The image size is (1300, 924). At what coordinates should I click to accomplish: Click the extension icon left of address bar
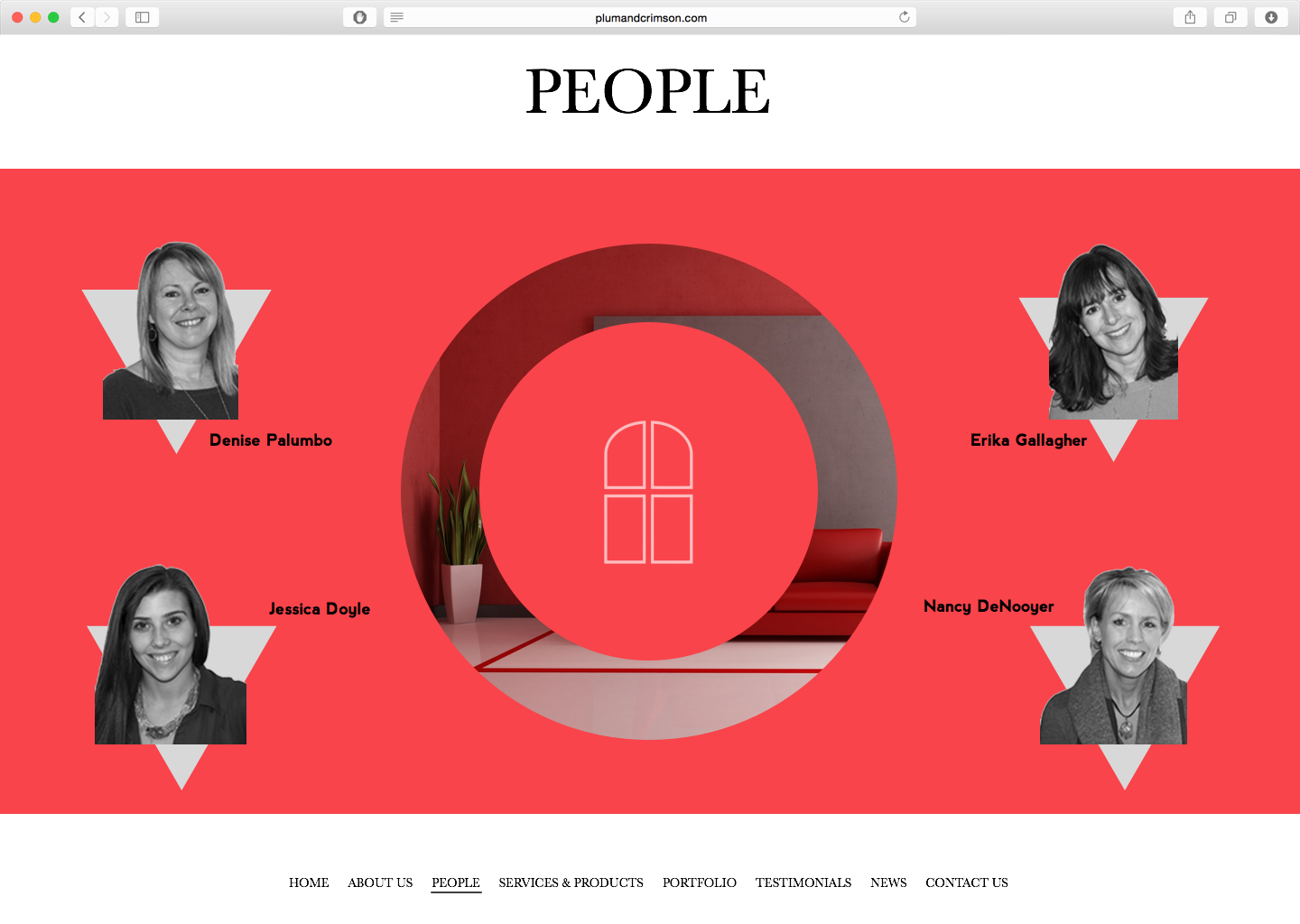359,17
